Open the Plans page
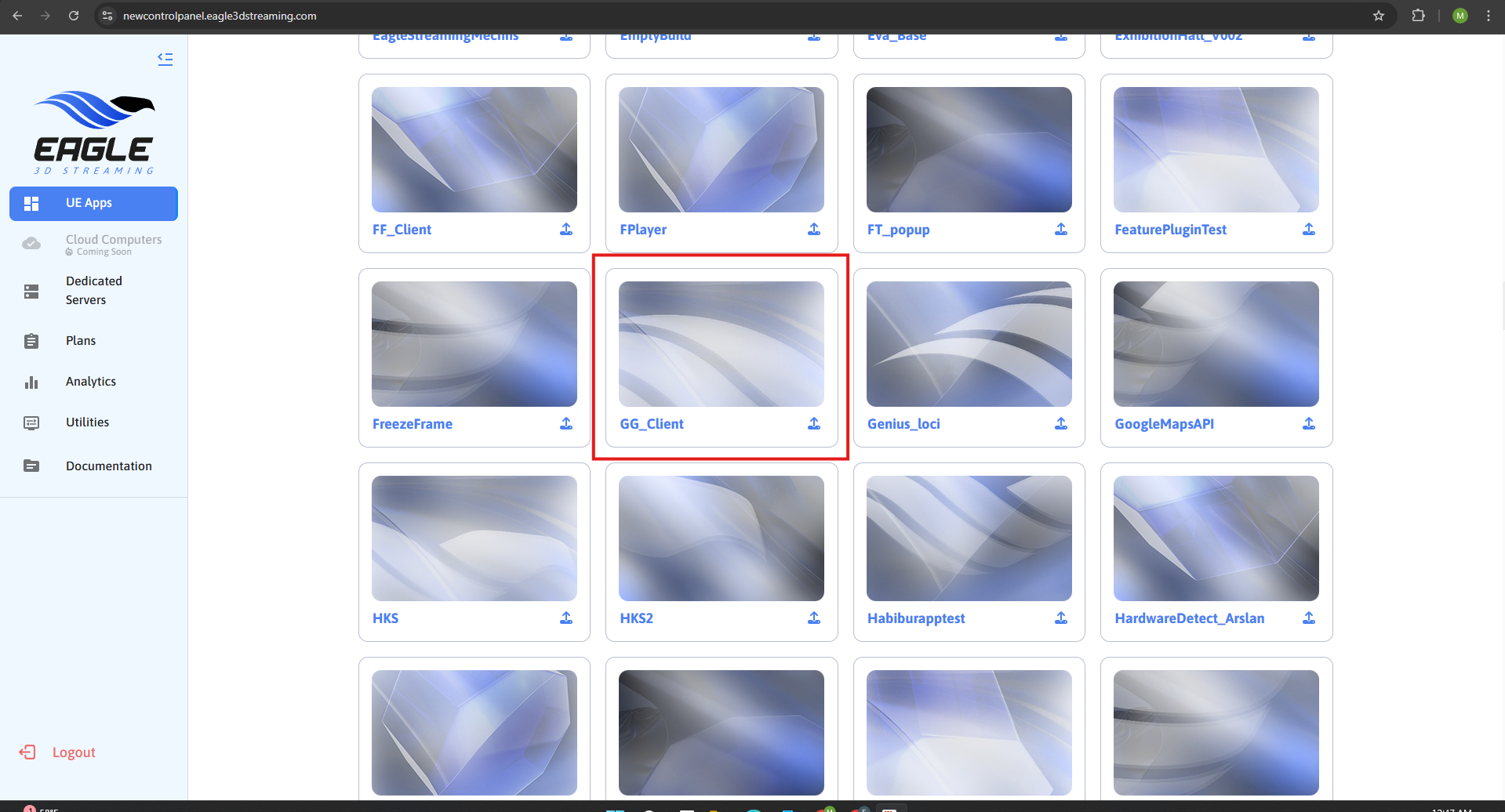1505x812 pixels. (81, 341)
